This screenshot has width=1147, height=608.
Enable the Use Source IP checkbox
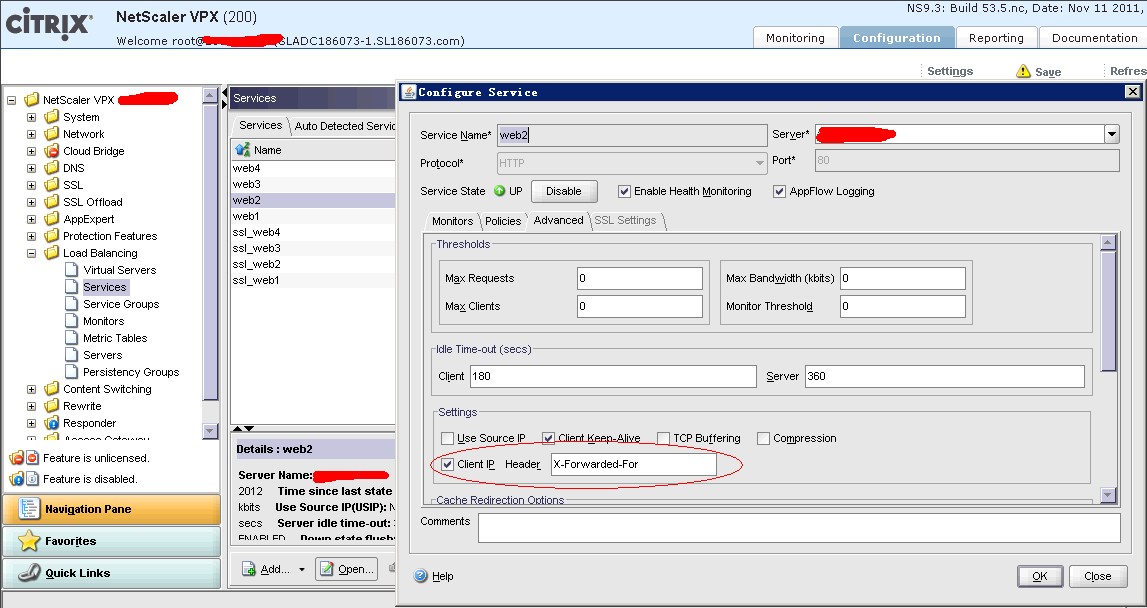point(447,438)
